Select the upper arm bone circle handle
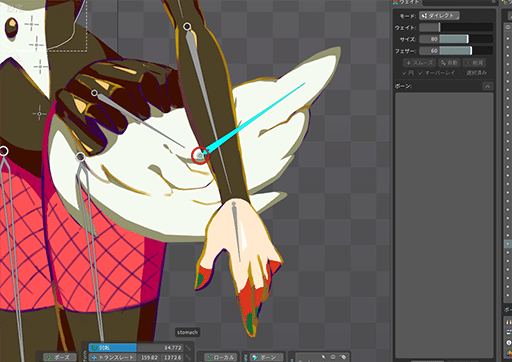Viewport: 512px width, 362px height. (187, 26)
